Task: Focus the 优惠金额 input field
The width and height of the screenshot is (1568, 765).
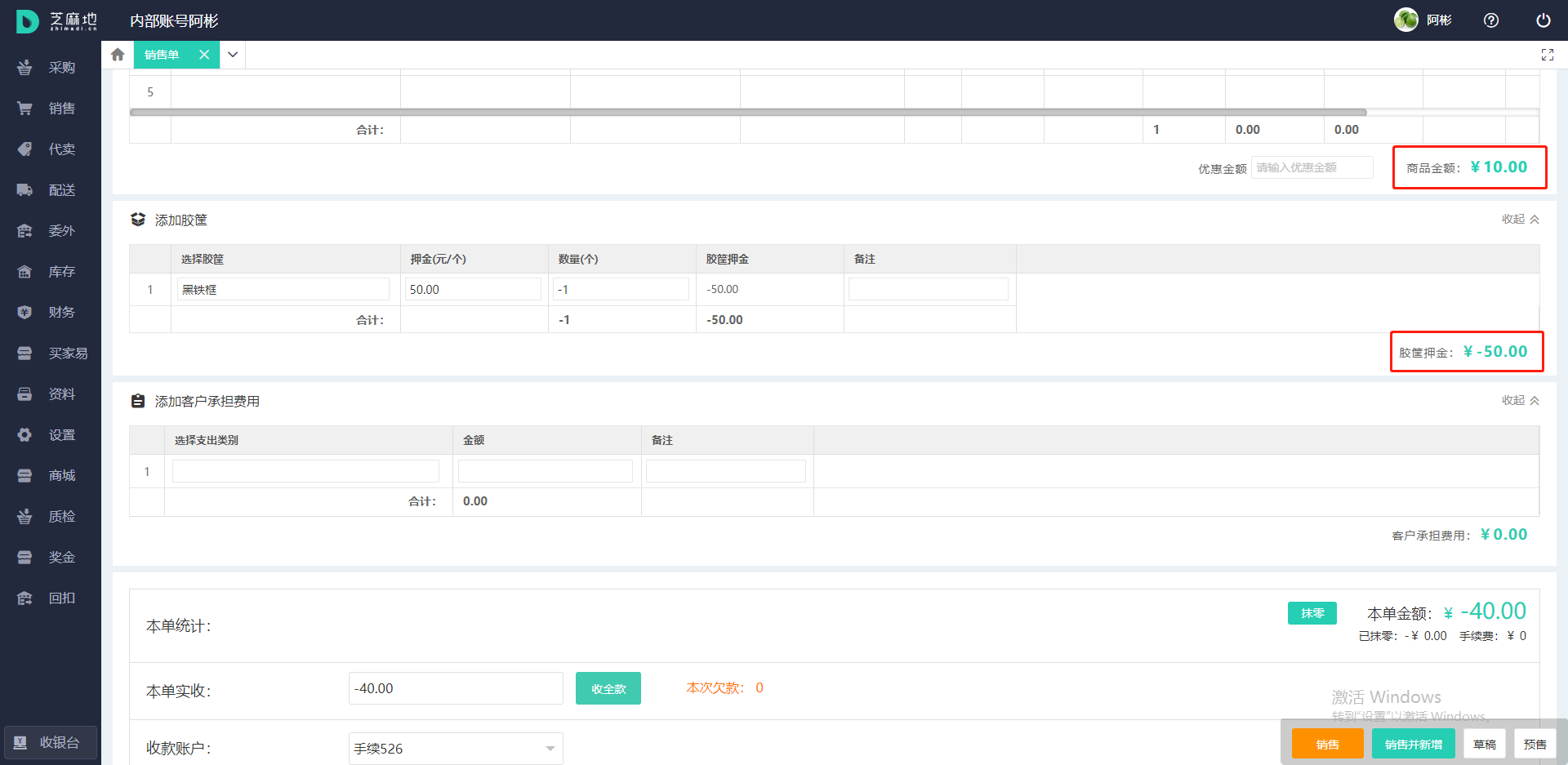Action: point(1312,167)
